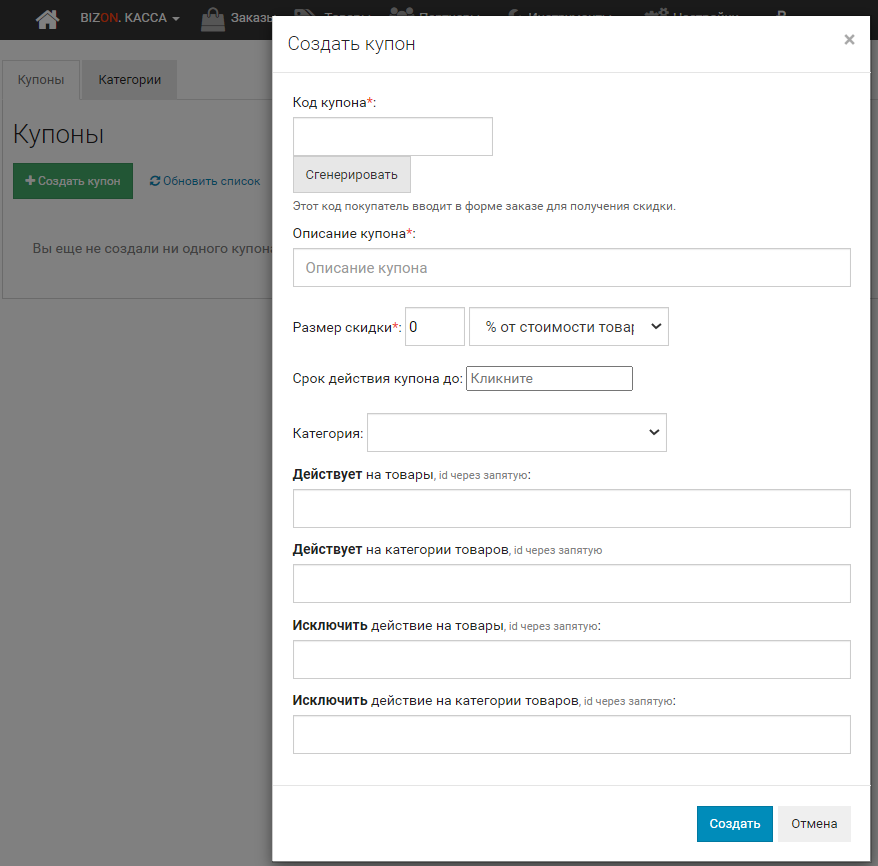Click Отмена to cancel the dialog
The width and height of the screenshot is (878, 866).
point(814,824)
